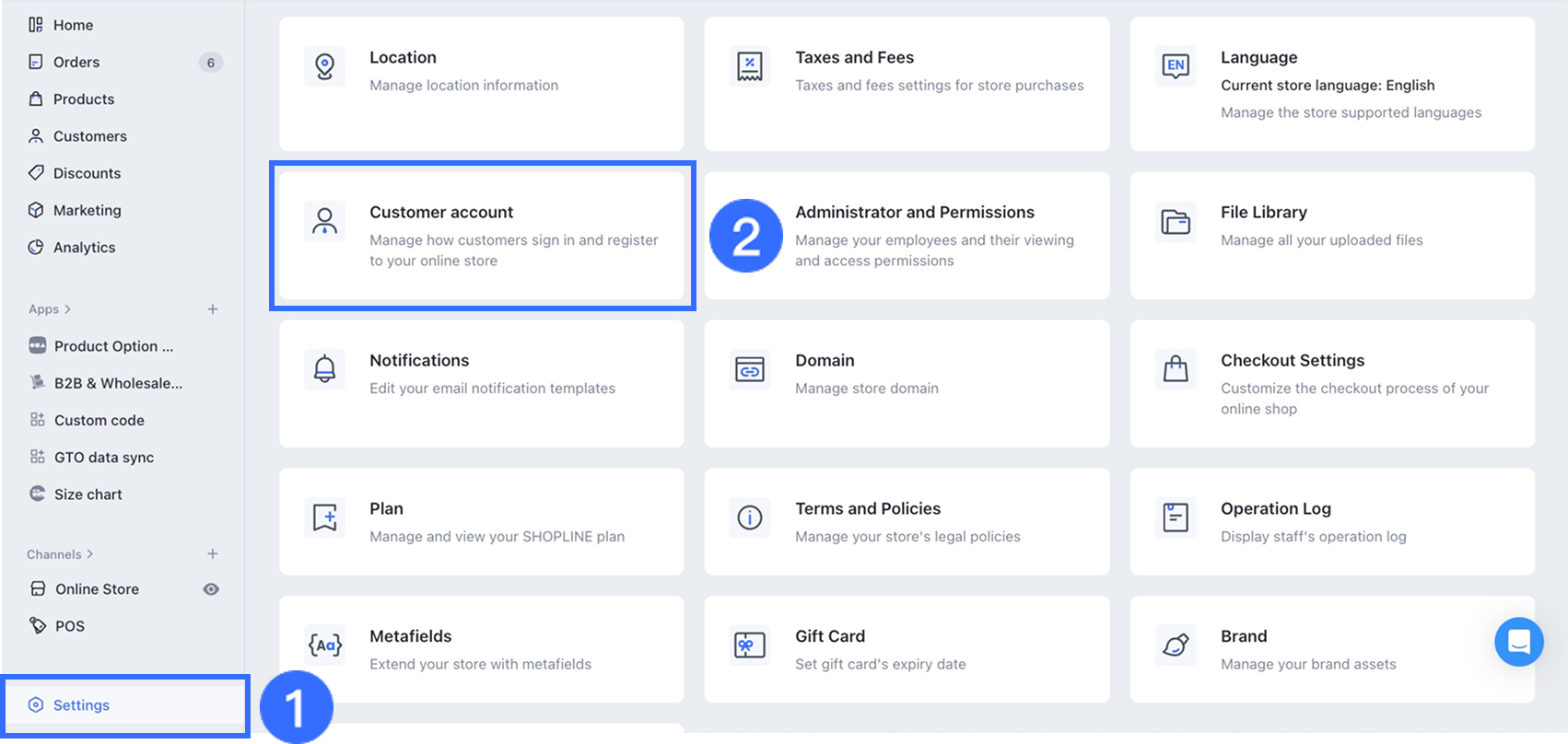
Task: Add a new sales channel with plus
Action: (x=213, y=553)
